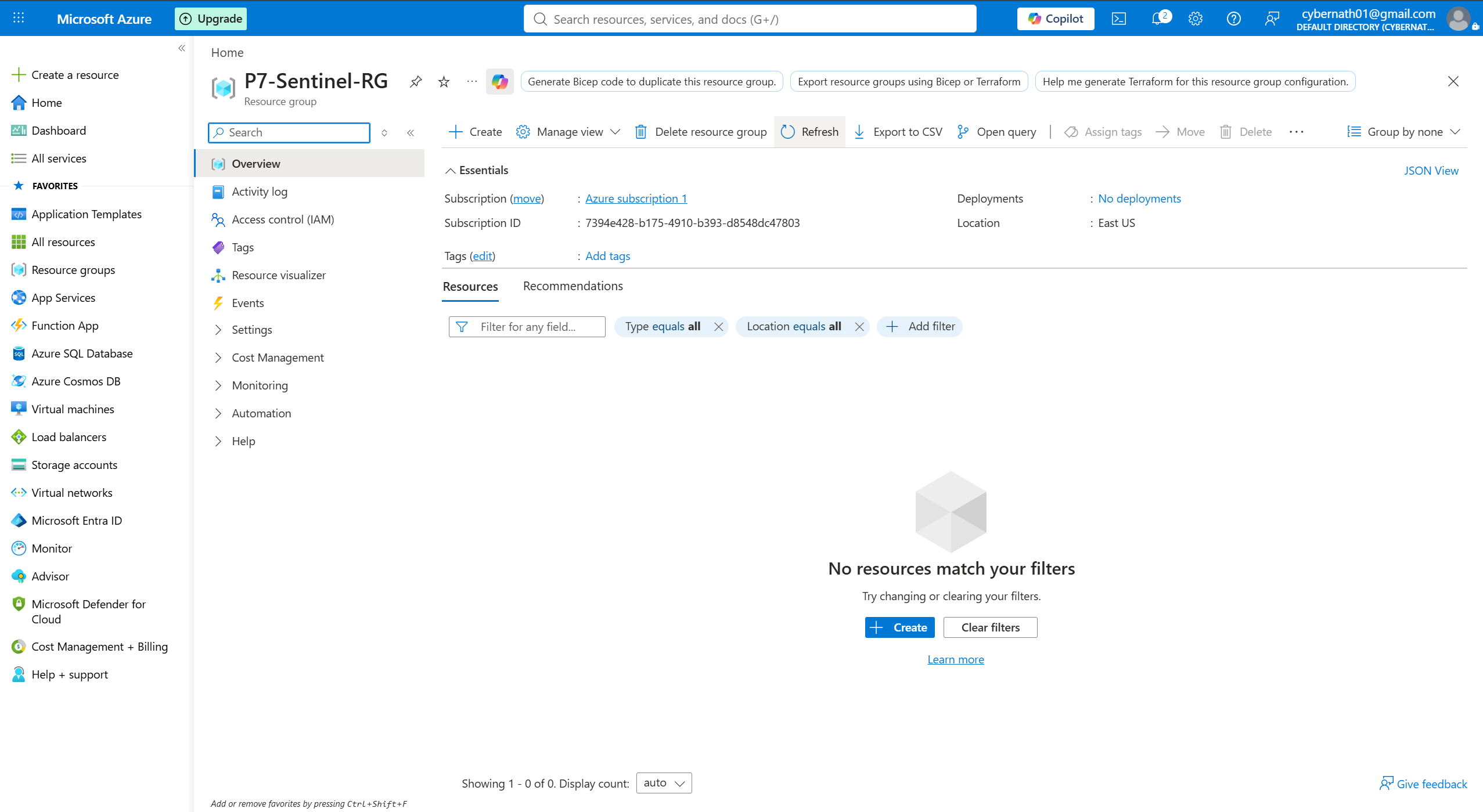Switch to Recommendations tab
Viewport: 1483px width, 812px height.
click(x=573, y=286)
